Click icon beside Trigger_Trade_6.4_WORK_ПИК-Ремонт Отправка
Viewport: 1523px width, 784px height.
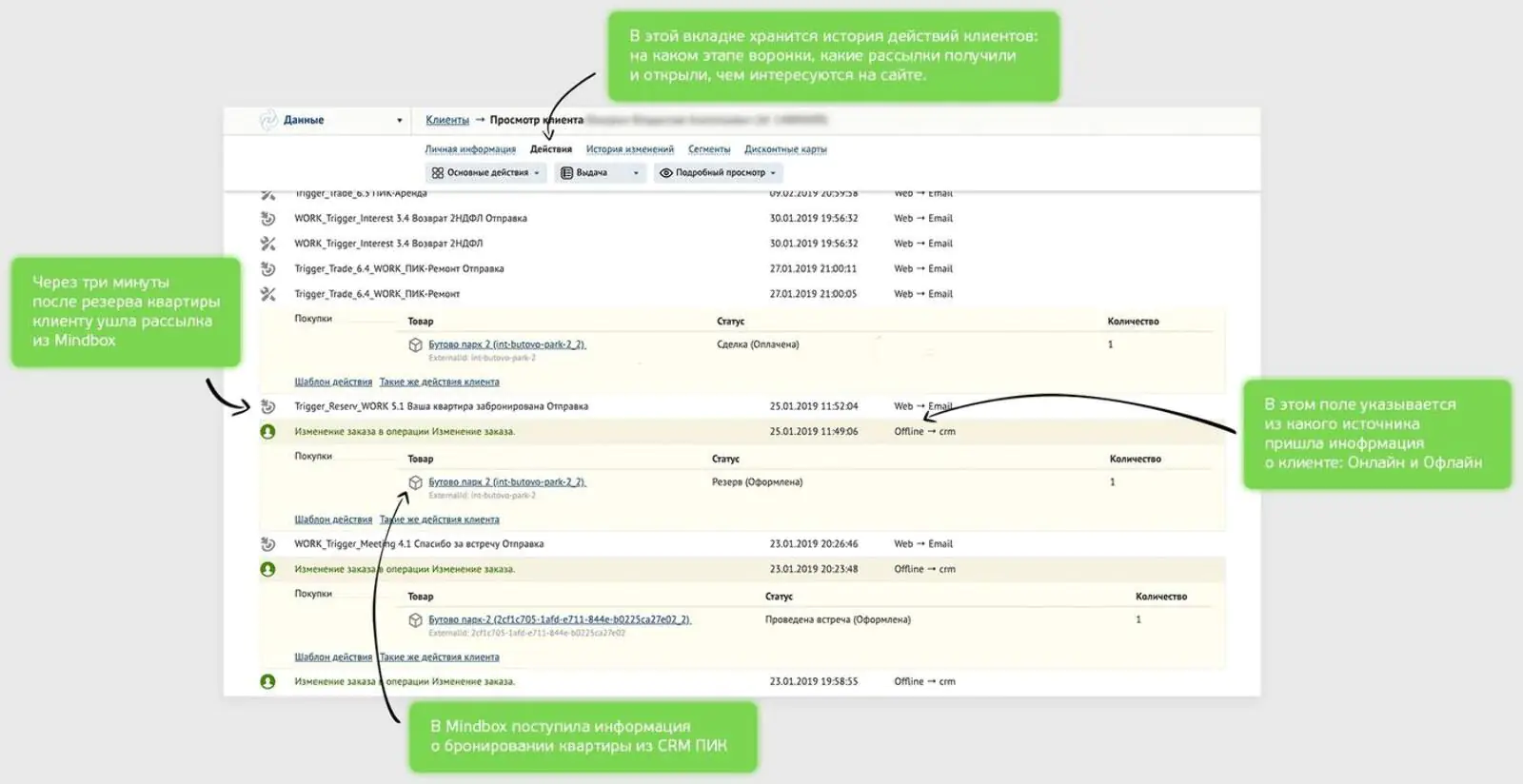coord(268,269)
